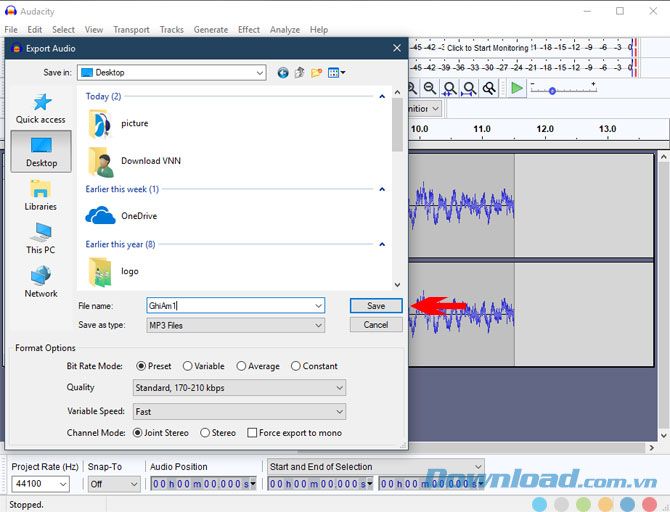The image size is (670, 512).
Task: Select Joint Stereo channel mode
Action: click(x=161, y=433)
